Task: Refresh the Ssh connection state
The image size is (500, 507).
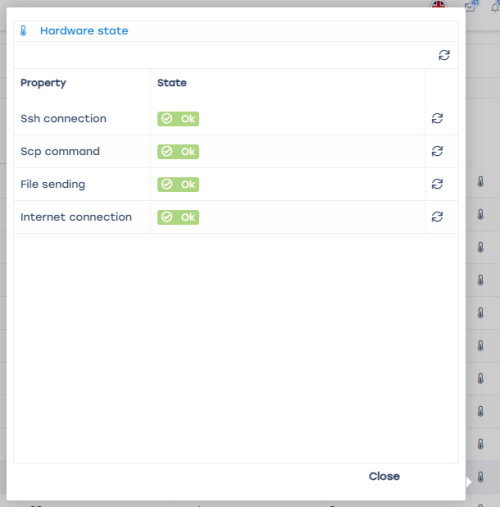Action: click(437, 118)
